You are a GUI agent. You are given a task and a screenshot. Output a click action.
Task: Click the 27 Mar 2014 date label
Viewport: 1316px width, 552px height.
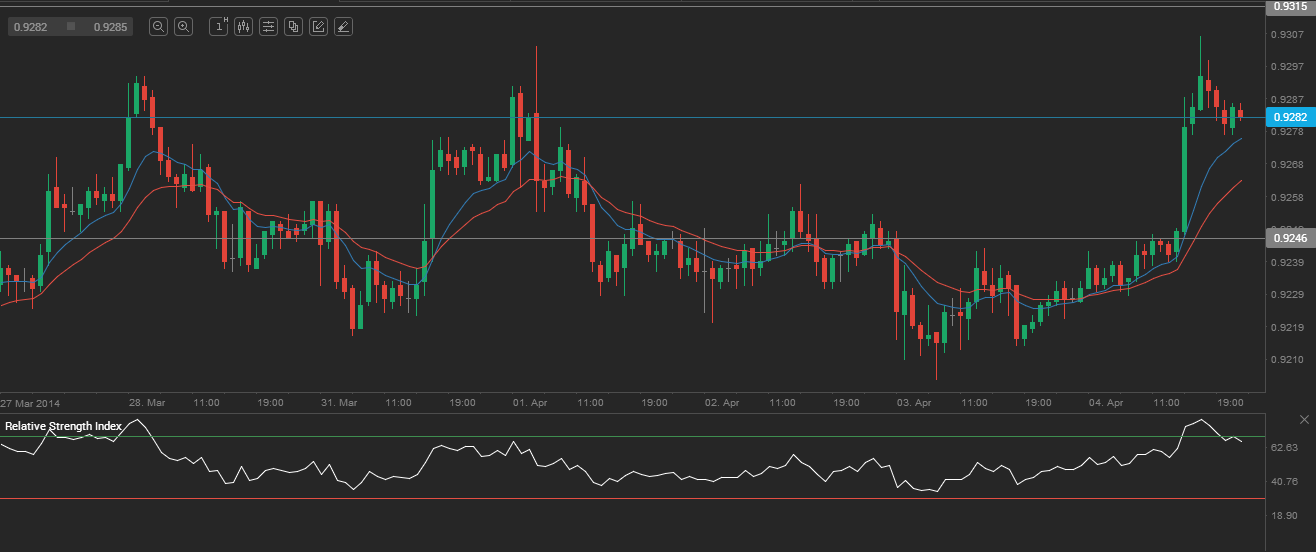point(29,402)
